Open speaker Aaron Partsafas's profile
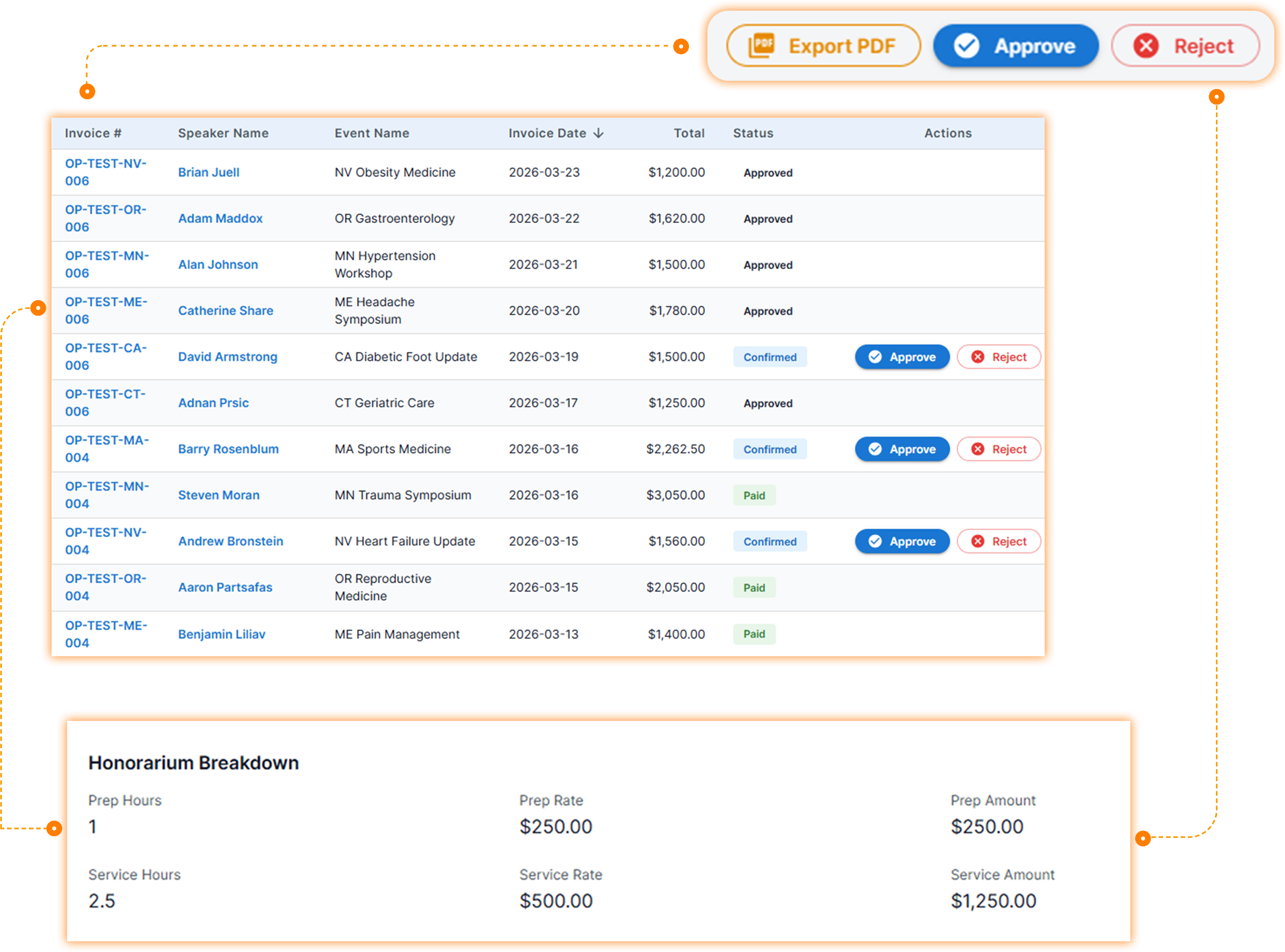1285x952 pixels. click(x=225, y=587)
